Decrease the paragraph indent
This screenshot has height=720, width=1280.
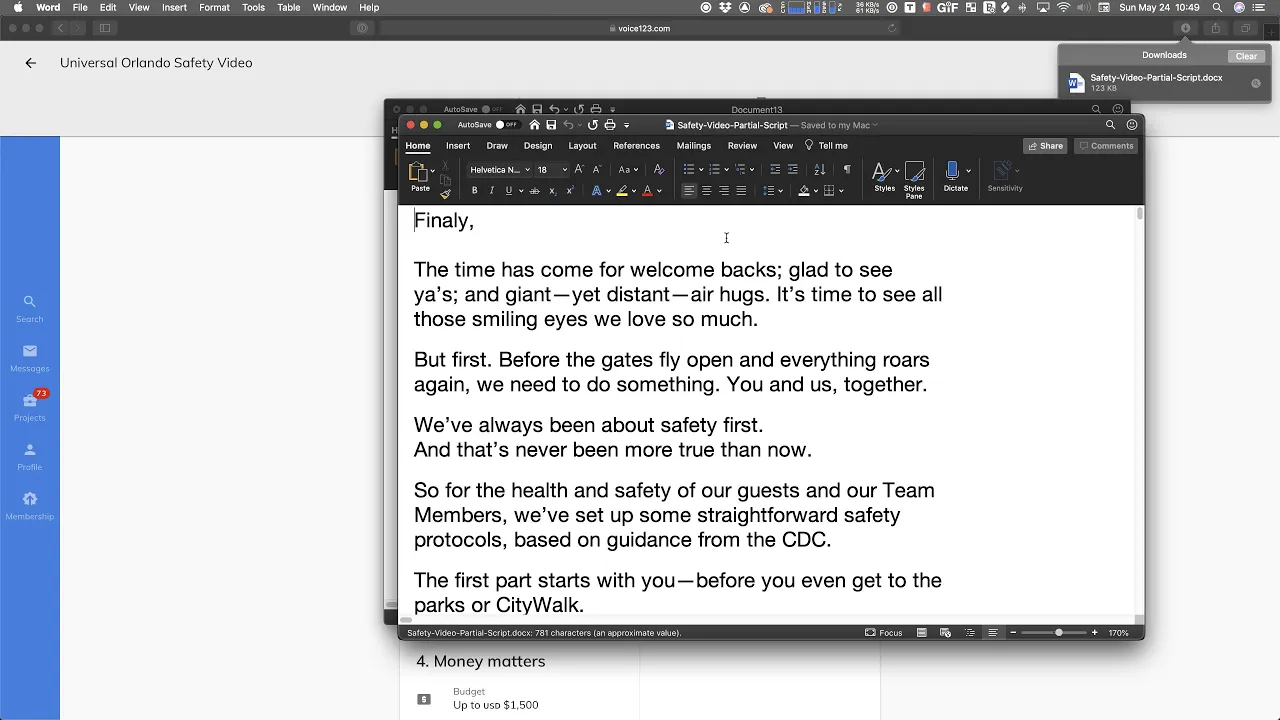tap(775, 170)
